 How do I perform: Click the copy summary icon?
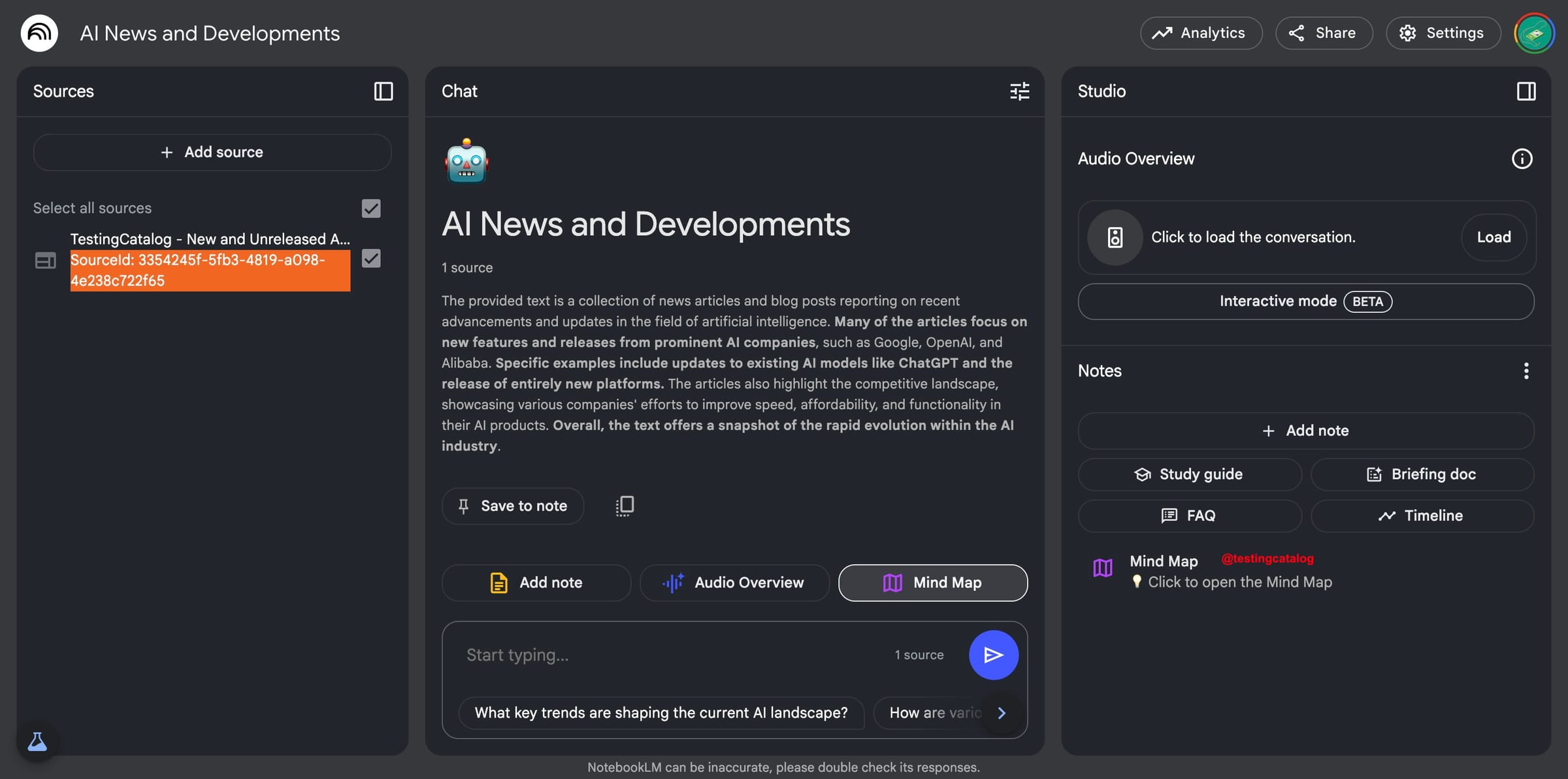(x=625, y=506)
